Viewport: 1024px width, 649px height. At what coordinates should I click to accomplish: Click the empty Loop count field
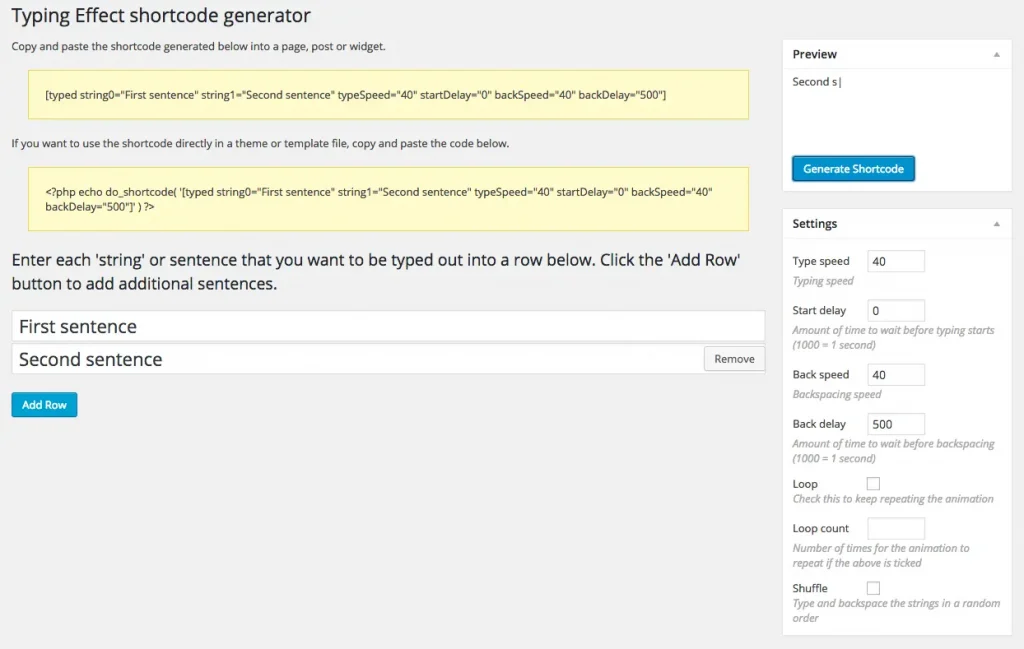[x=896, y=528]
